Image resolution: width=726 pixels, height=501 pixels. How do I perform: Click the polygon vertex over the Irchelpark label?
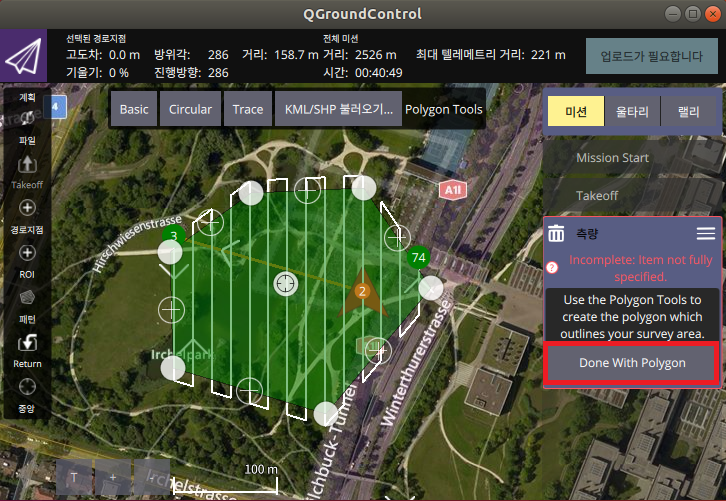173,368
